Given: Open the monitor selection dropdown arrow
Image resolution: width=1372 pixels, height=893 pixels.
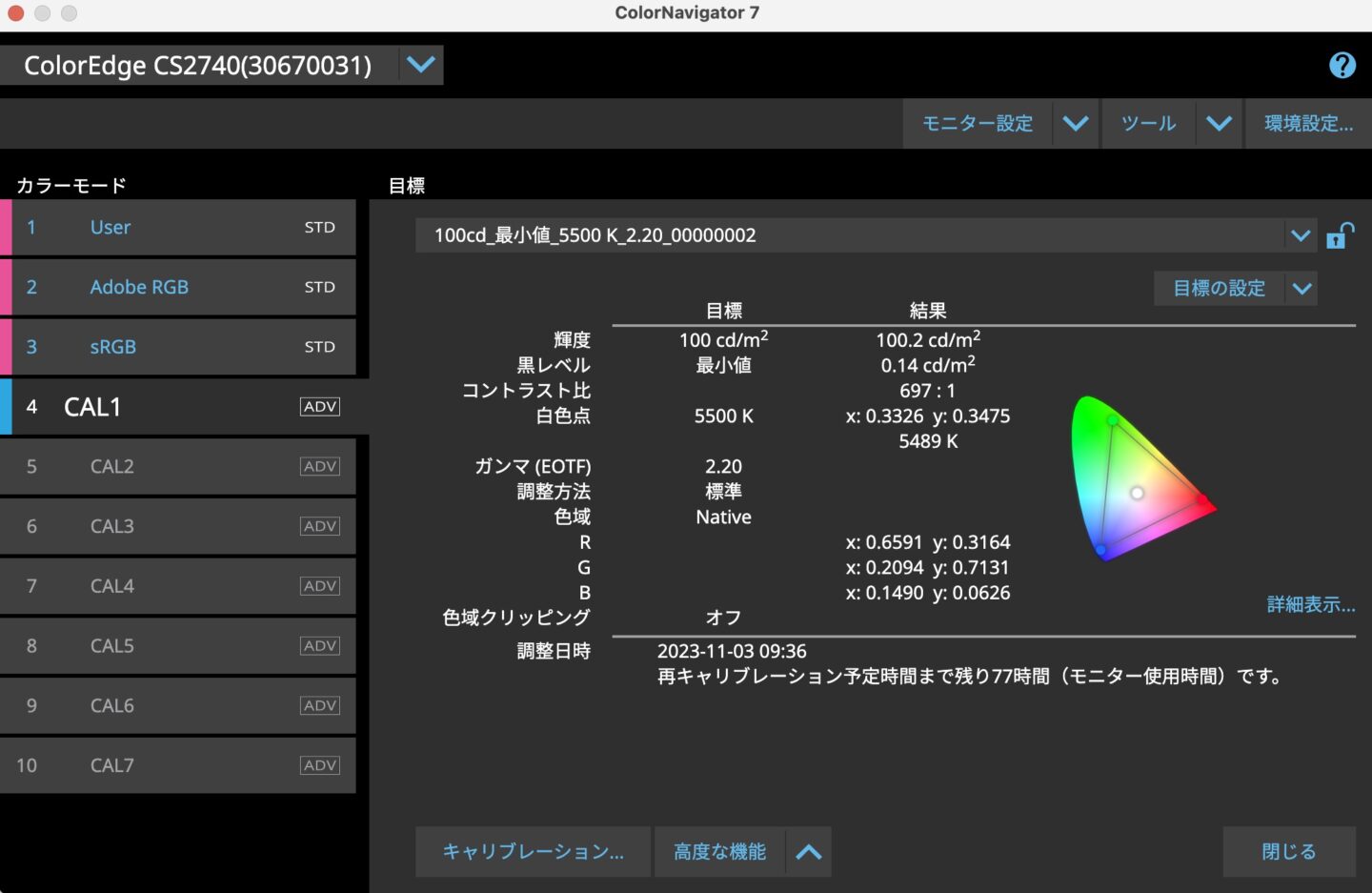Looking at the screenshot, I should [420, 65].
